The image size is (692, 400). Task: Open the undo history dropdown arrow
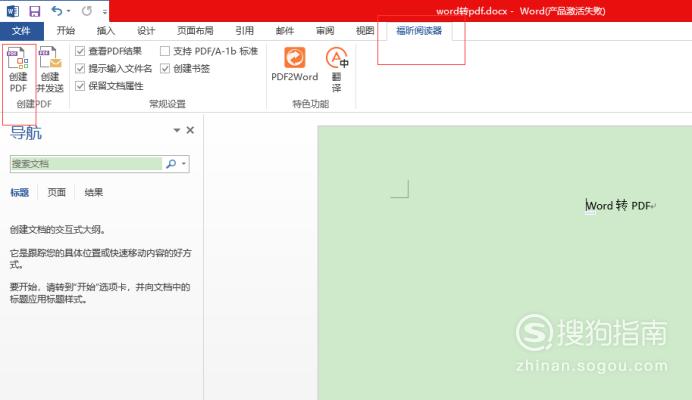(x=68, y=11)
